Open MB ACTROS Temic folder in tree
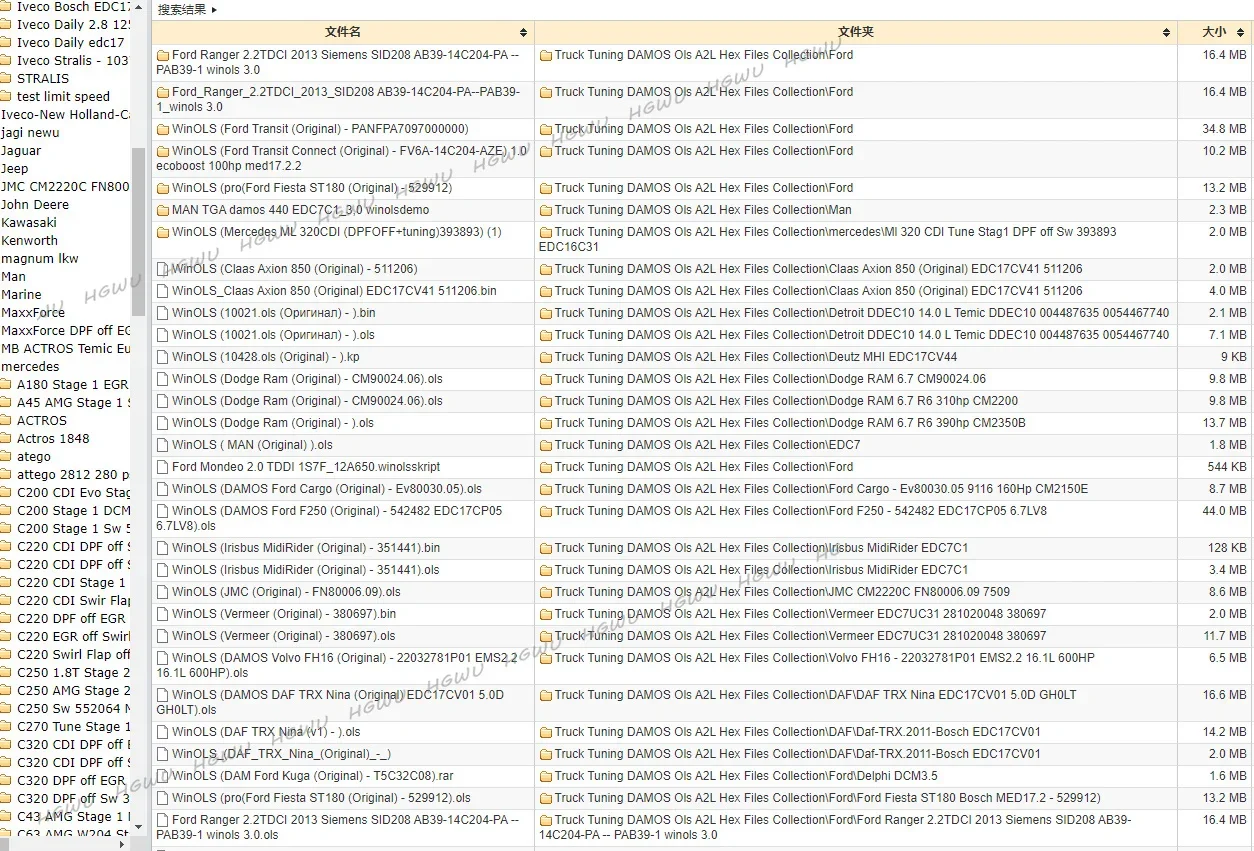1254x851 pixels. pos(66,348)
